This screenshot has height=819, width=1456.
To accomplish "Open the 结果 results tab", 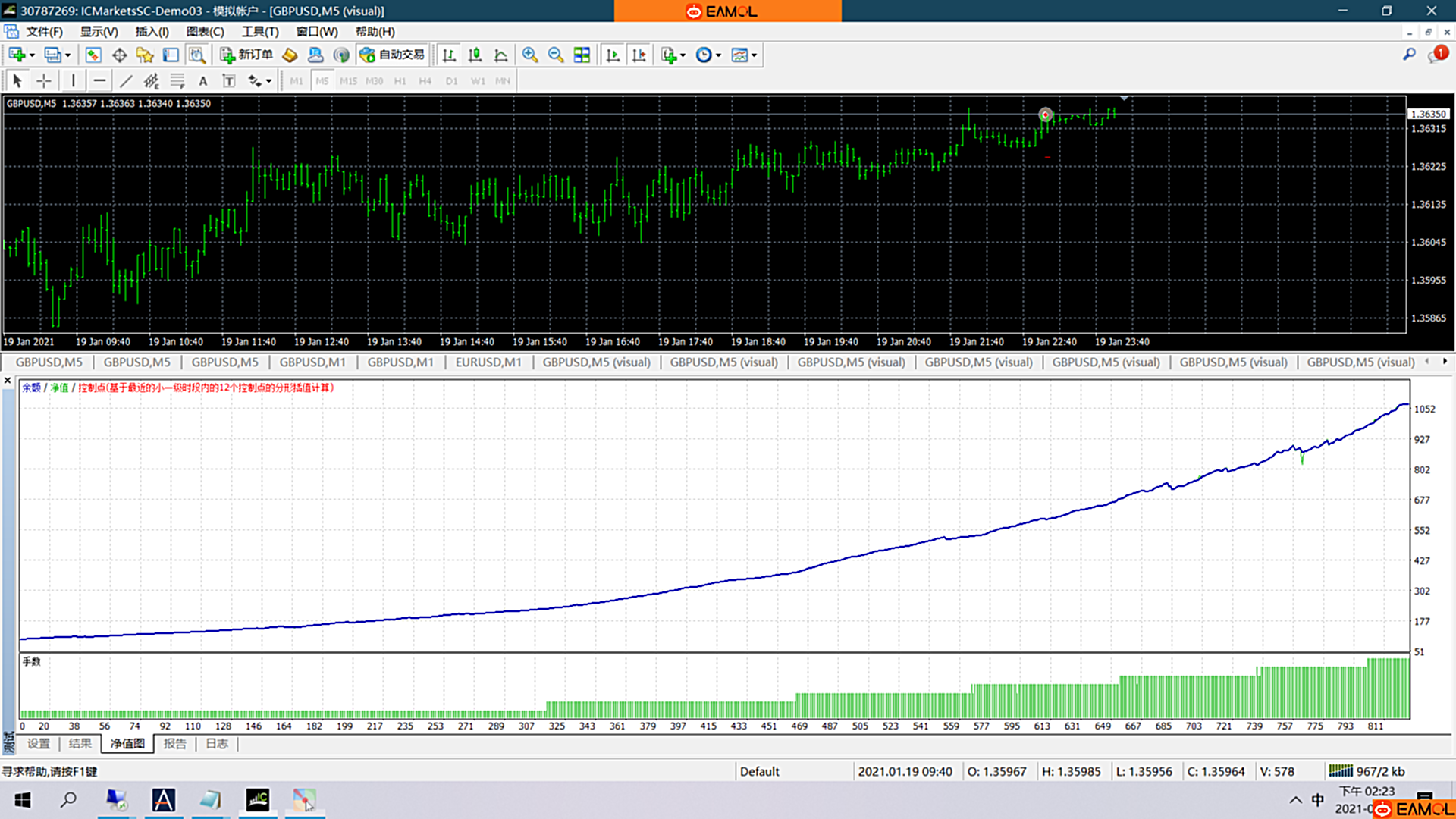I will (x=80, y=744).
